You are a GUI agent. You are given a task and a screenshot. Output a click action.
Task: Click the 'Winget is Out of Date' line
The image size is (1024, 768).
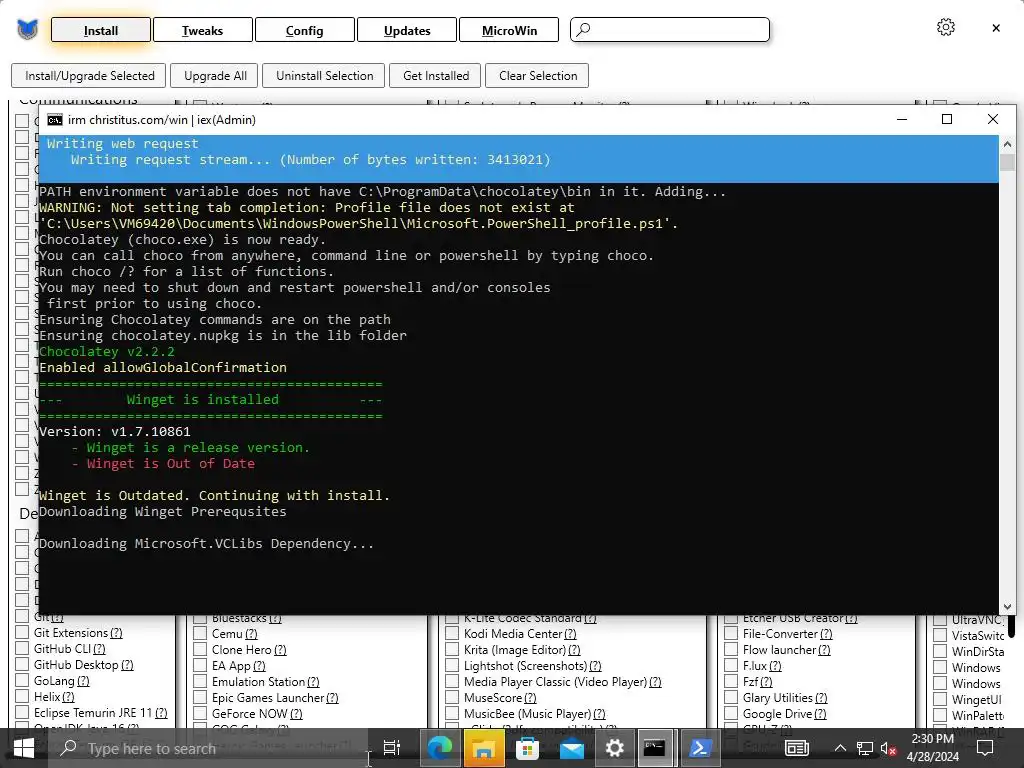pos(163,464)
